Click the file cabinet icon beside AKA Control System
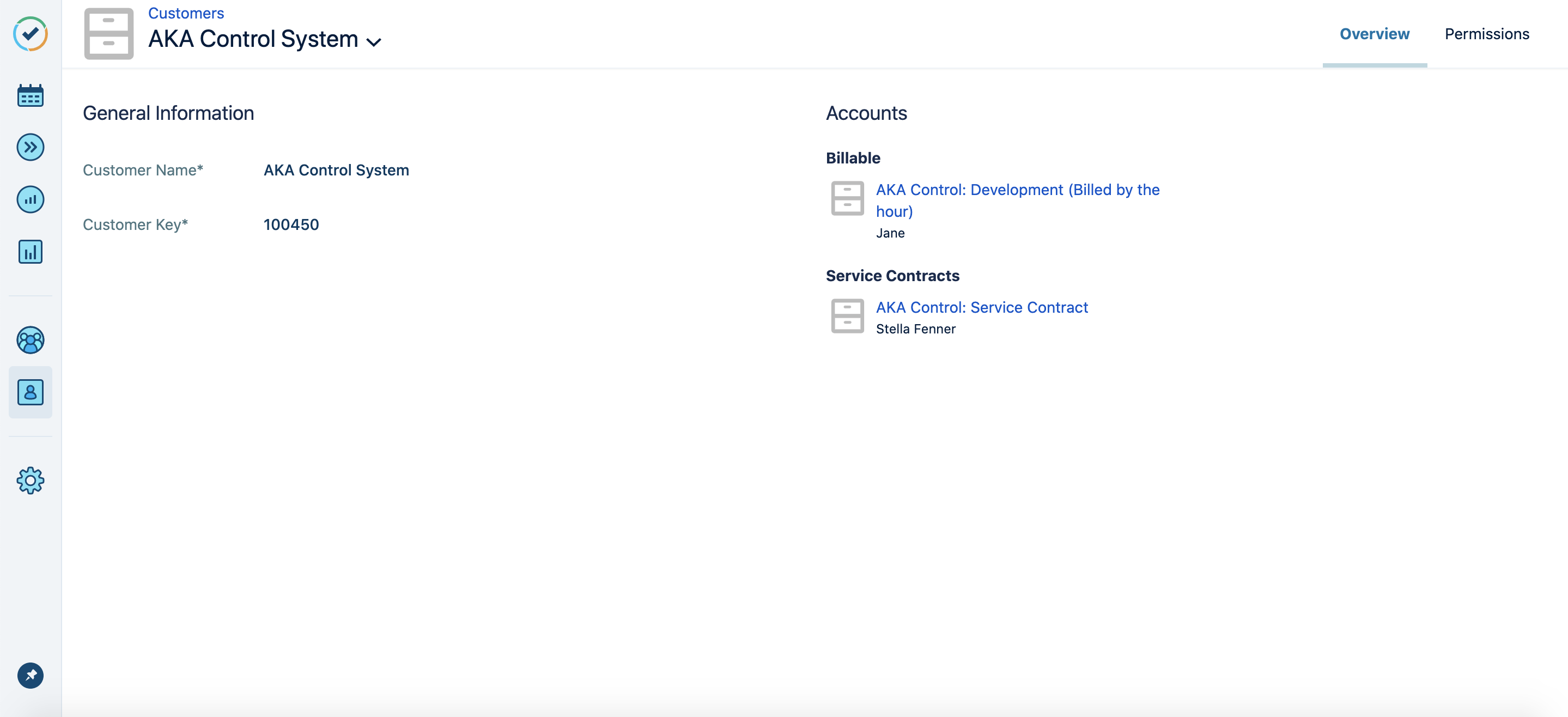 [x=108, y=34]
